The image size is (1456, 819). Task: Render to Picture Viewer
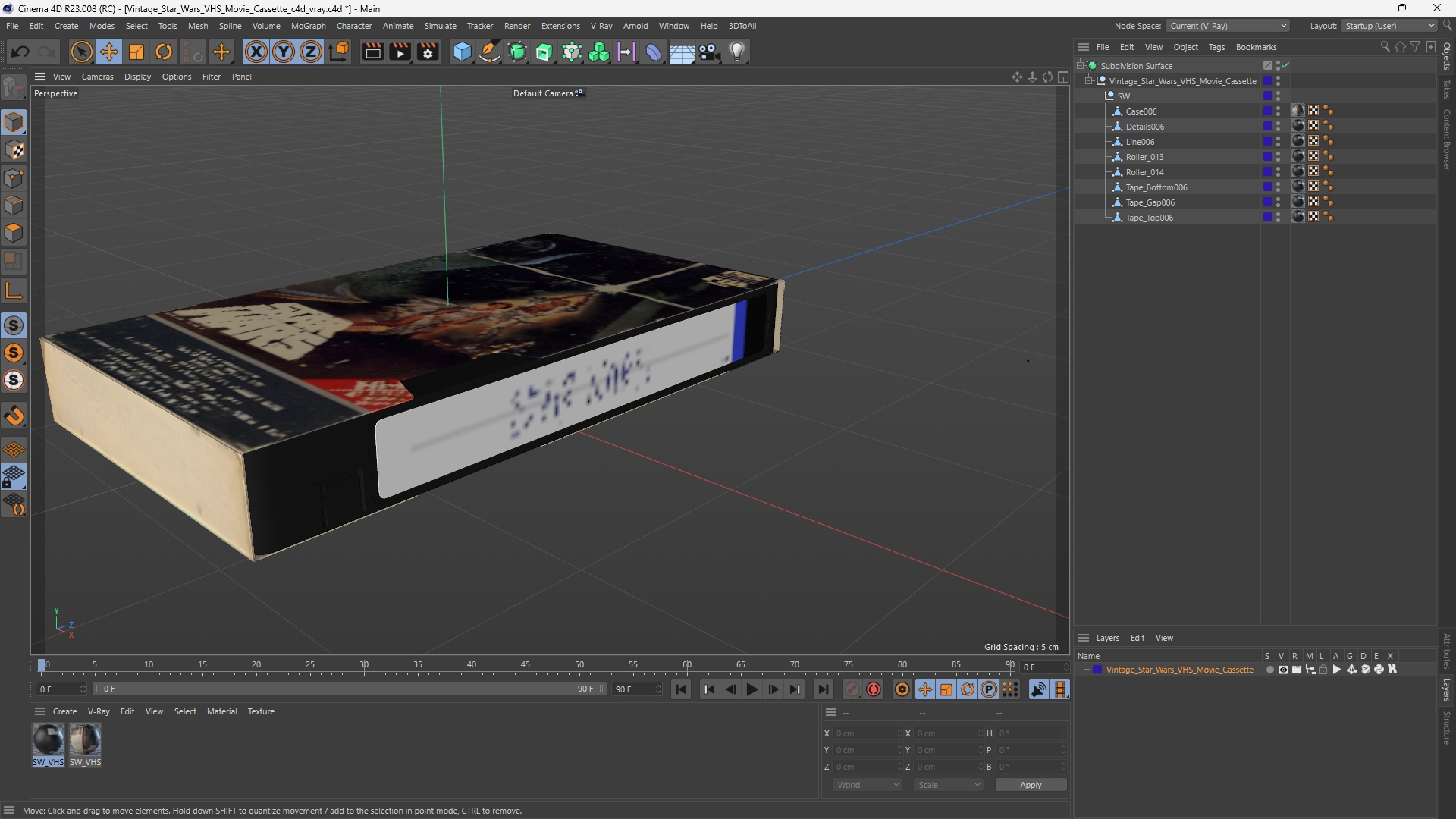pos(400,52)
